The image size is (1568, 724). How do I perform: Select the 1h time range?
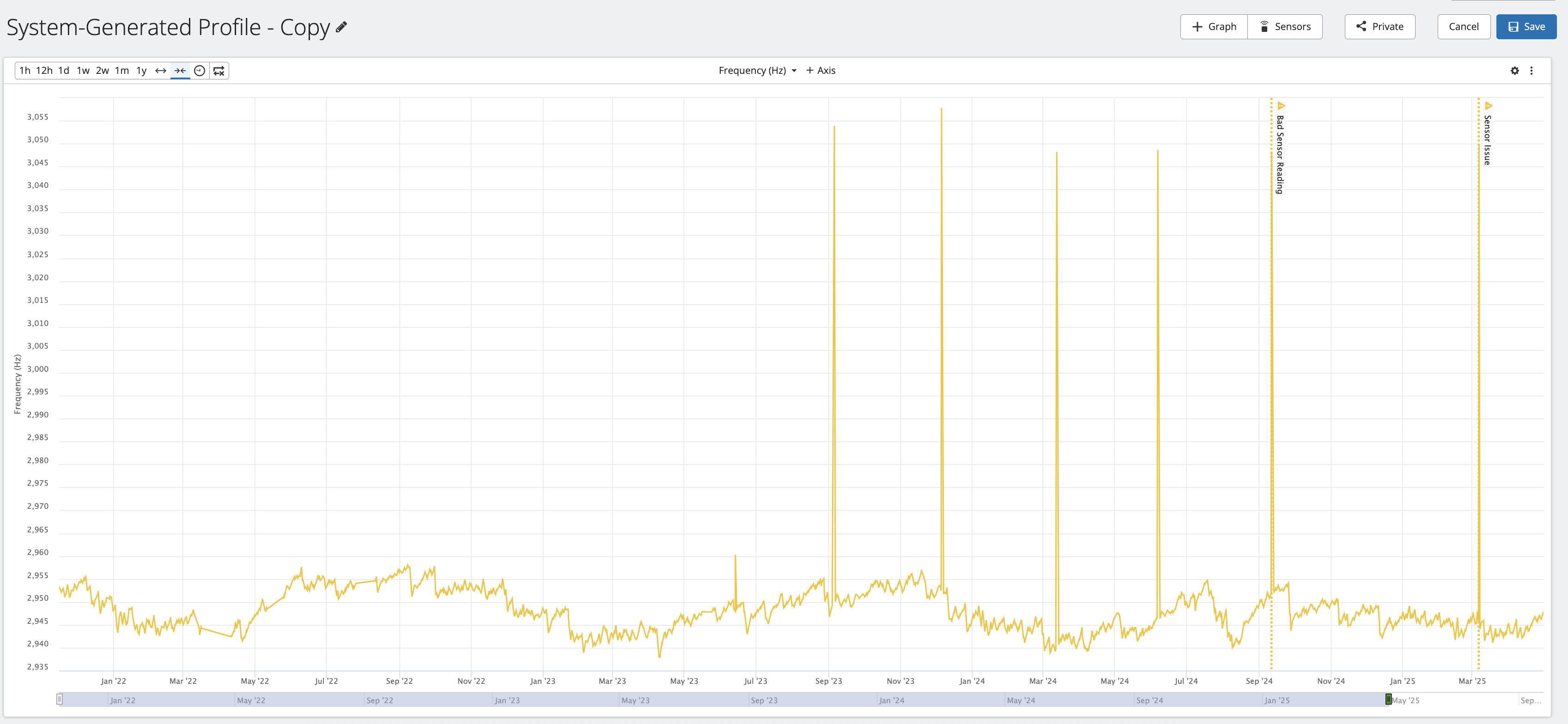[x=24, y=71]
